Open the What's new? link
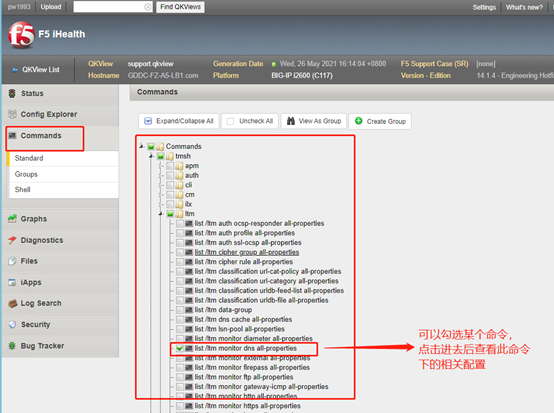This screenshot has height=413, width=554. 524,7
